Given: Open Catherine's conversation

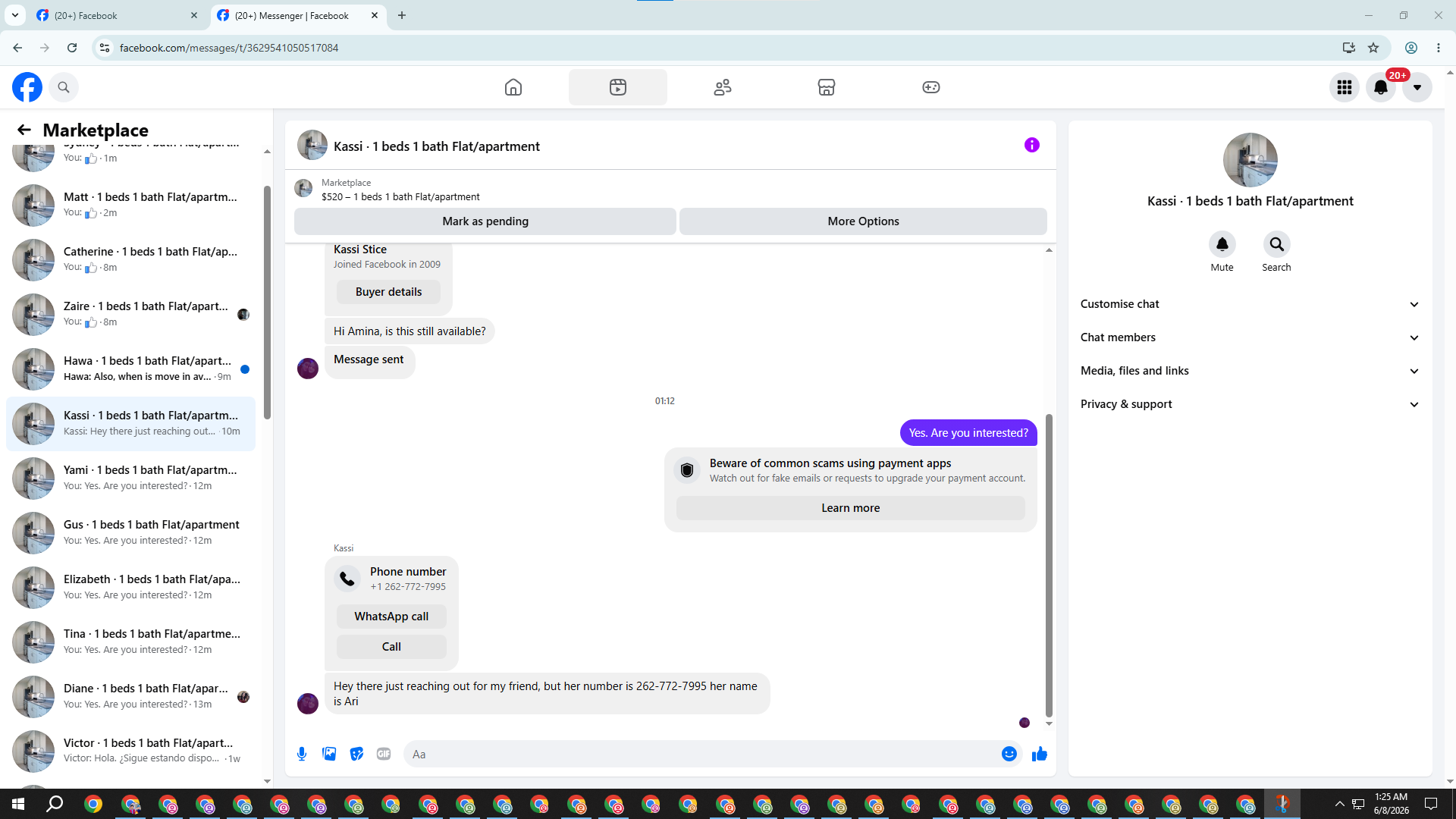Looking at the screenshot, I should click(x=130, y=259).
